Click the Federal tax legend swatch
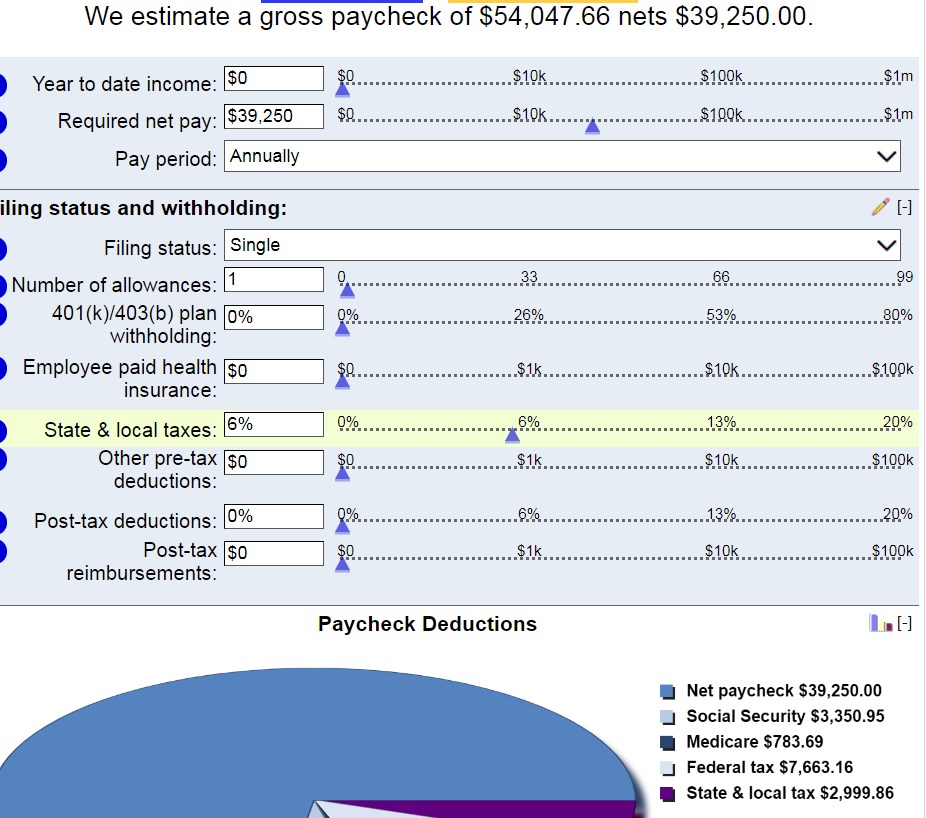The height and width of the screenshot is (818, 926). point(668,768)
